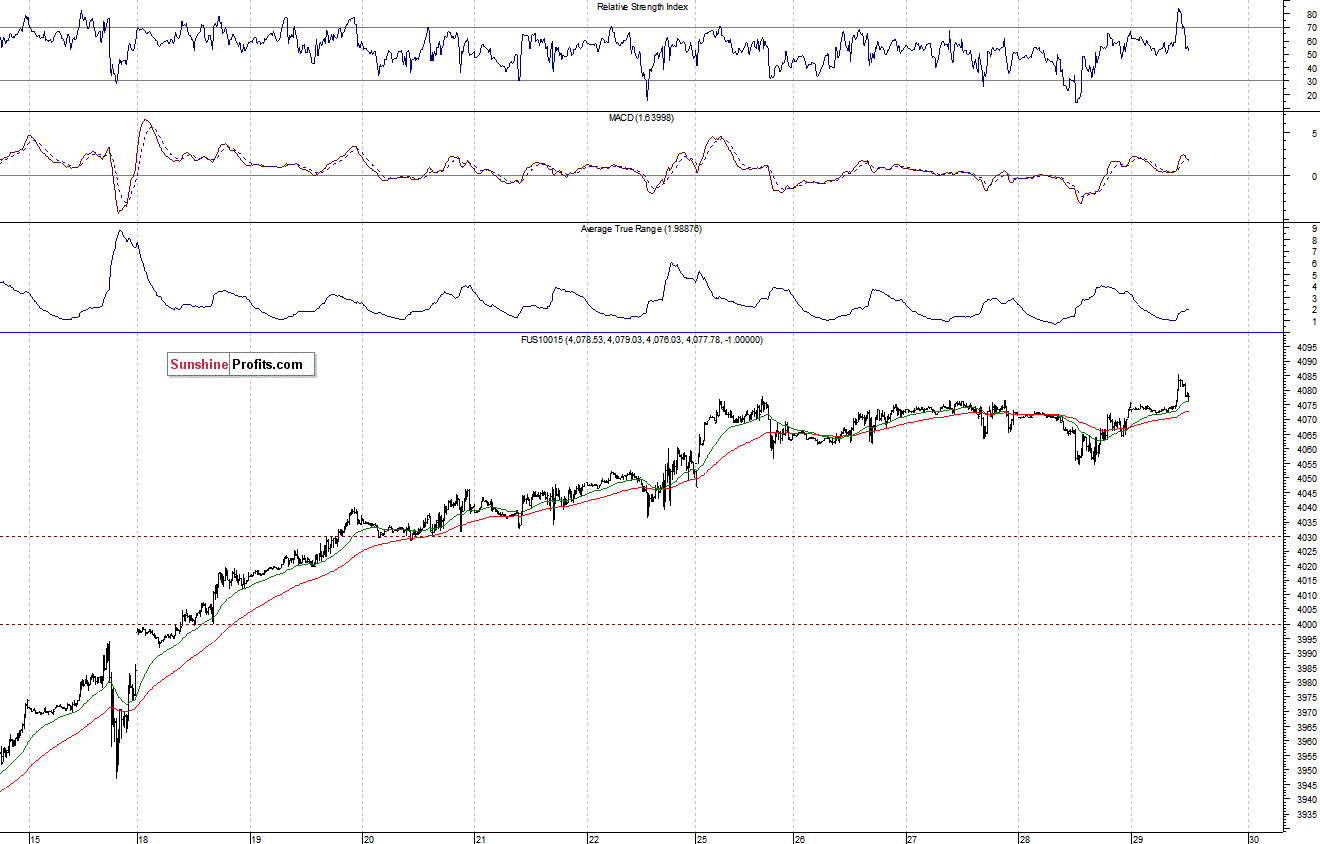Select the 4050 price axis label

click(x=1305, y=479)
